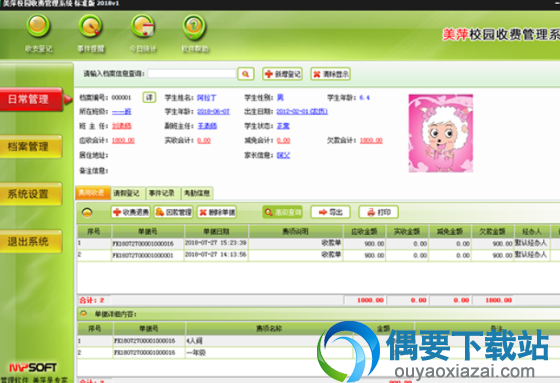
Task: Open the 软件帮助 help question-mark icon
Action: coord(195,33)
